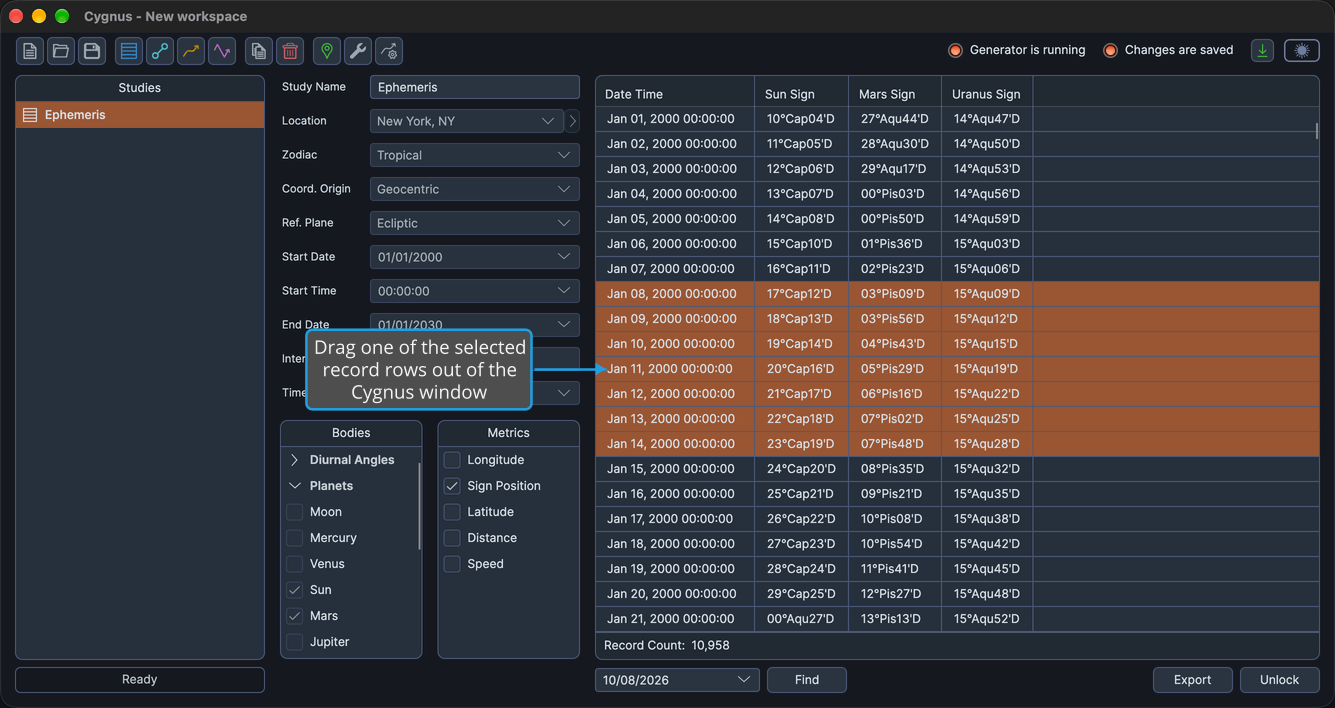The height and width of the screenshot is (708, 1335).
Task: Select the Jan 17, 2000 00:00:00 row
Action: click(x=957, y=519)
